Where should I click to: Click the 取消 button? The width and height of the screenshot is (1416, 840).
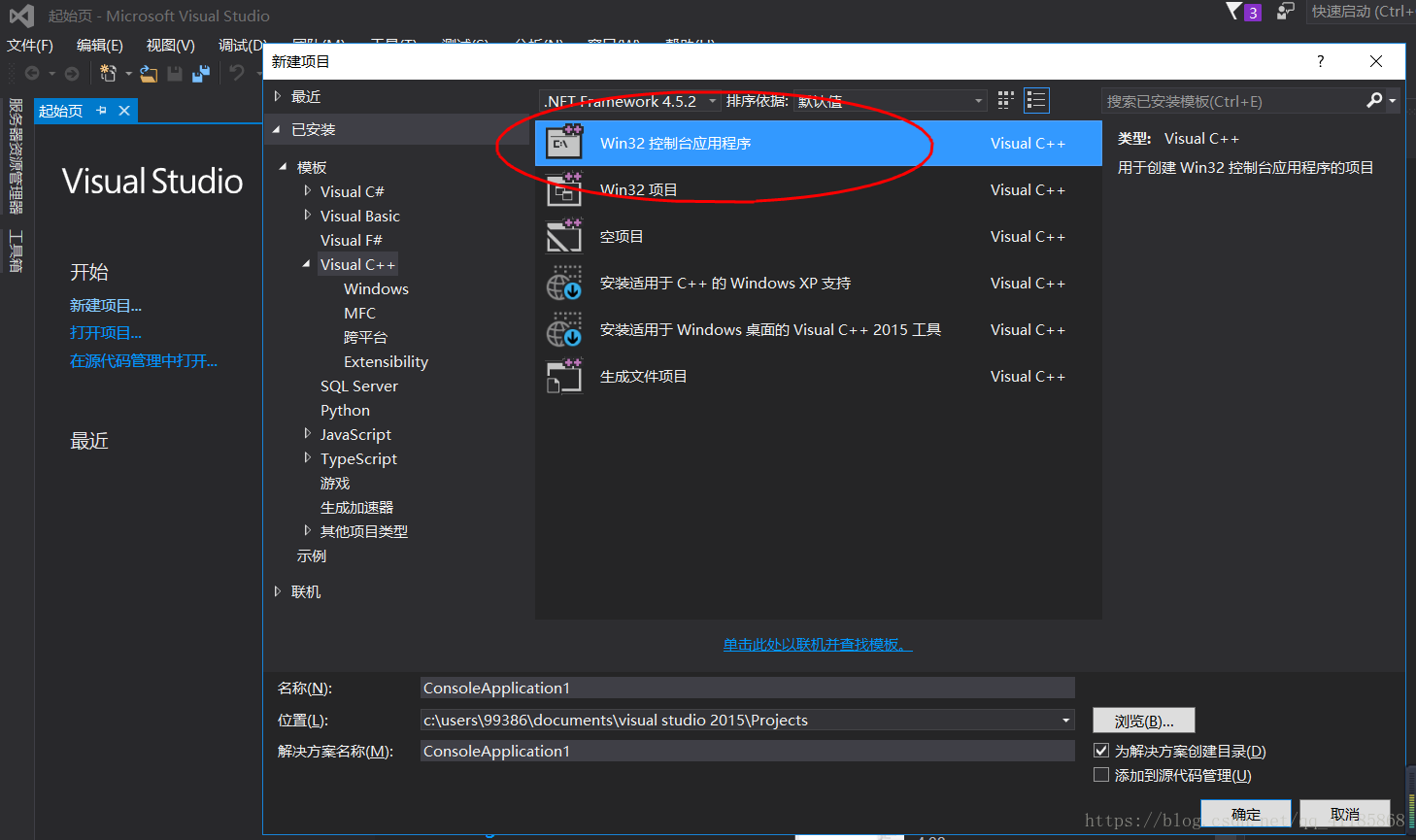tap(1345, 814)
